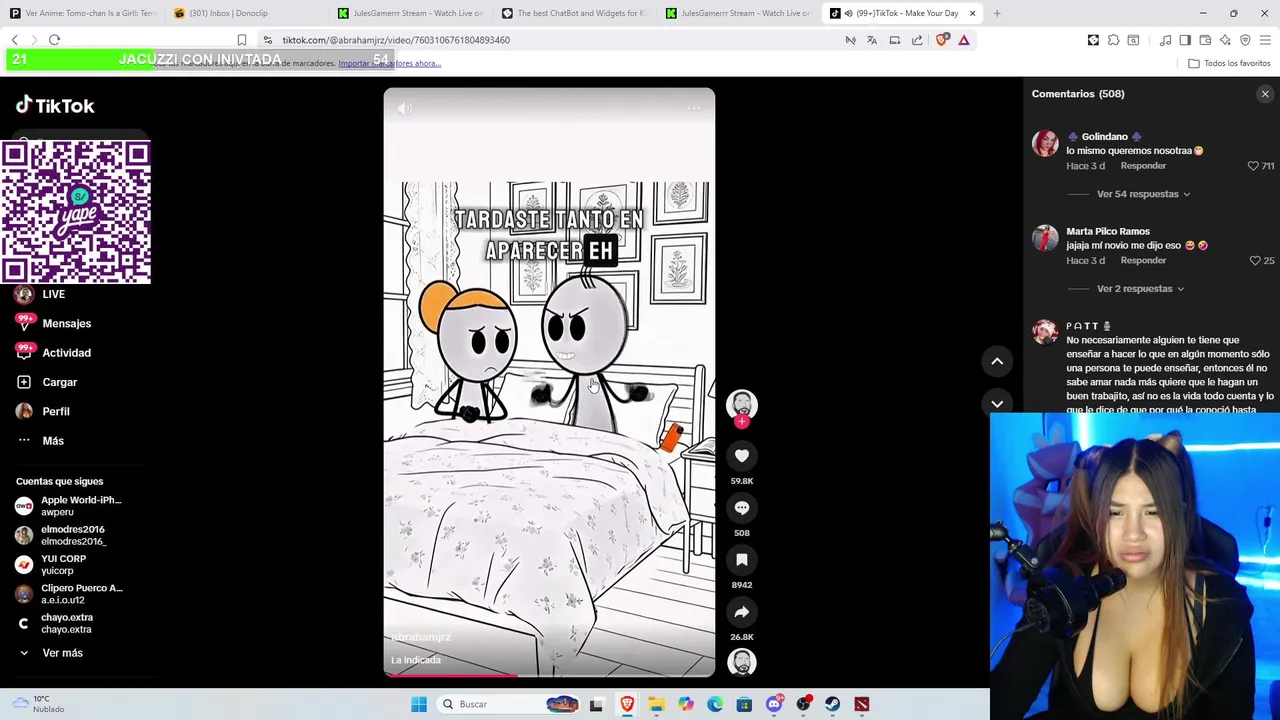Open the browser hamburger menu

click(1265, 40)
